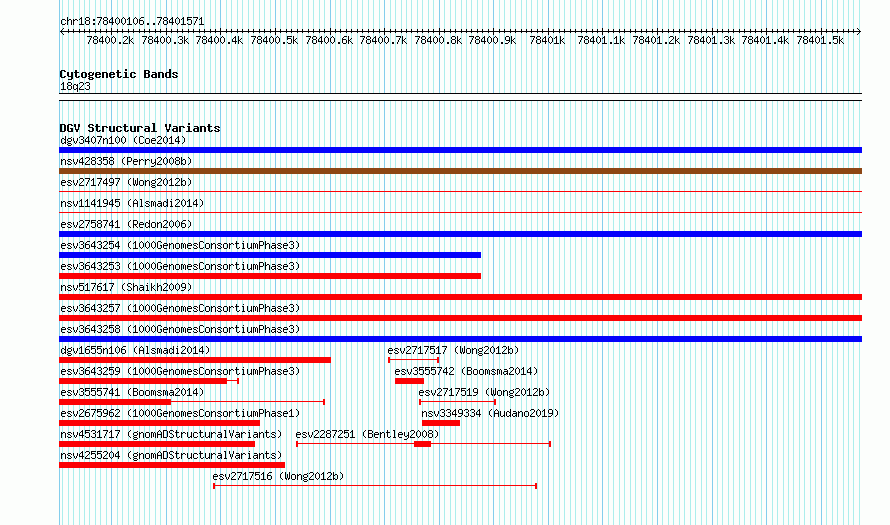Click the 78401k ruler tick label
890x525 pixels.
(x=547, y=40)
